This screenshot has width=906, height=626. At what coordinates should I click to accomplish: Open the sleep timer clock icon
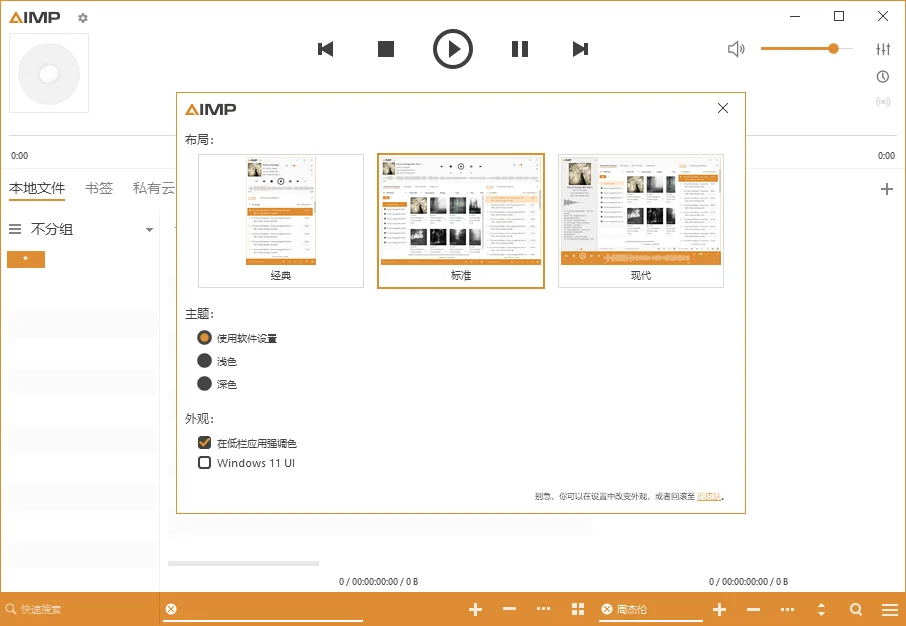pos(883,76)
